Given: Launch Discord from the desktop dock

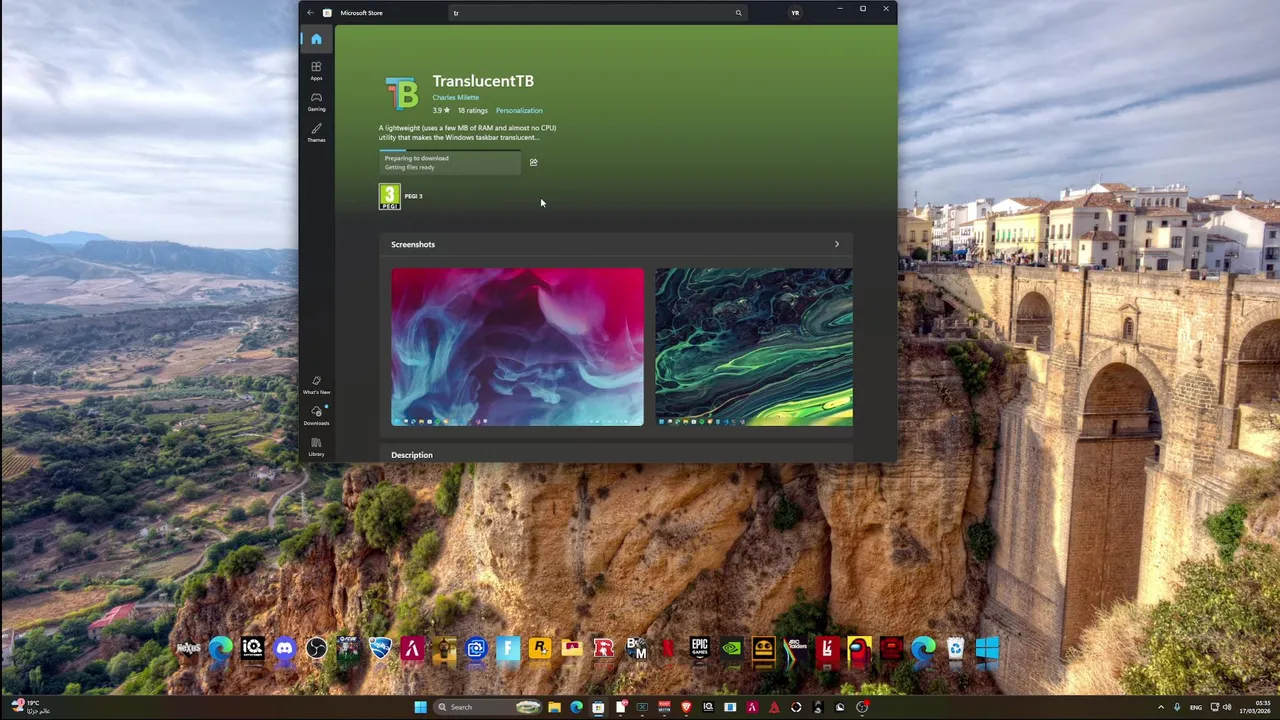Looking at the screenshot, I should (x=284, y=649).
